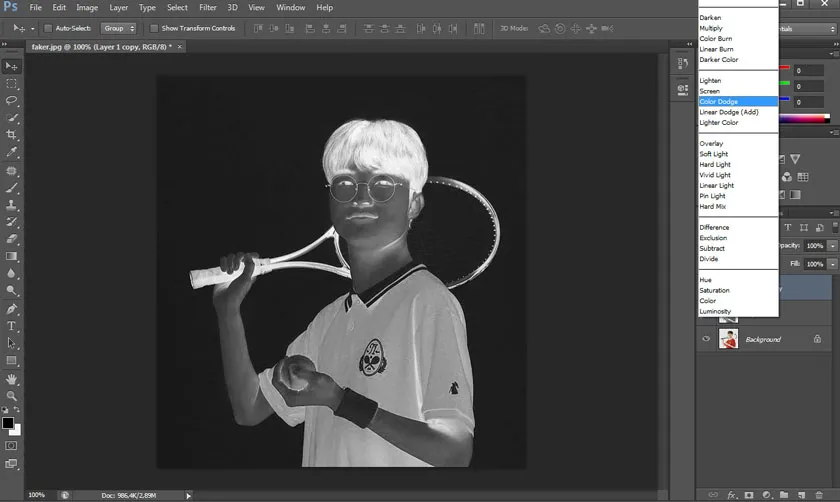Switch to the faker.jpg document tab
The width and height of the screenshot is (840, 502).
pos(100,46)
